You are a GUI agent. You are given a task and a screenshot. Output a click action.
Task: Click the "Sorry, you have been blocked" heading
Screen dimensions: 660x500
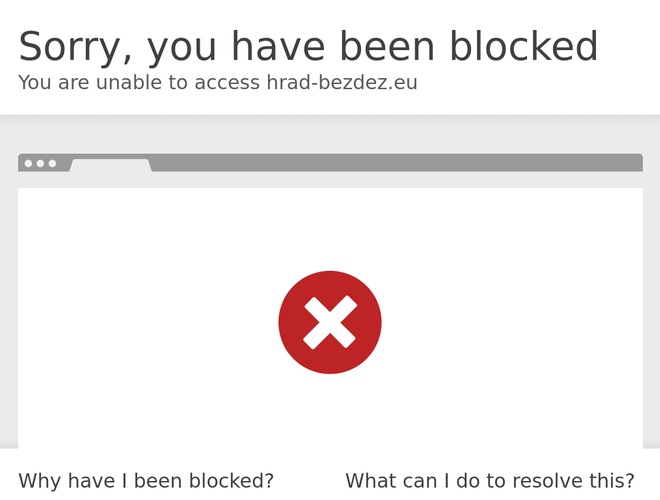[308, 47]
